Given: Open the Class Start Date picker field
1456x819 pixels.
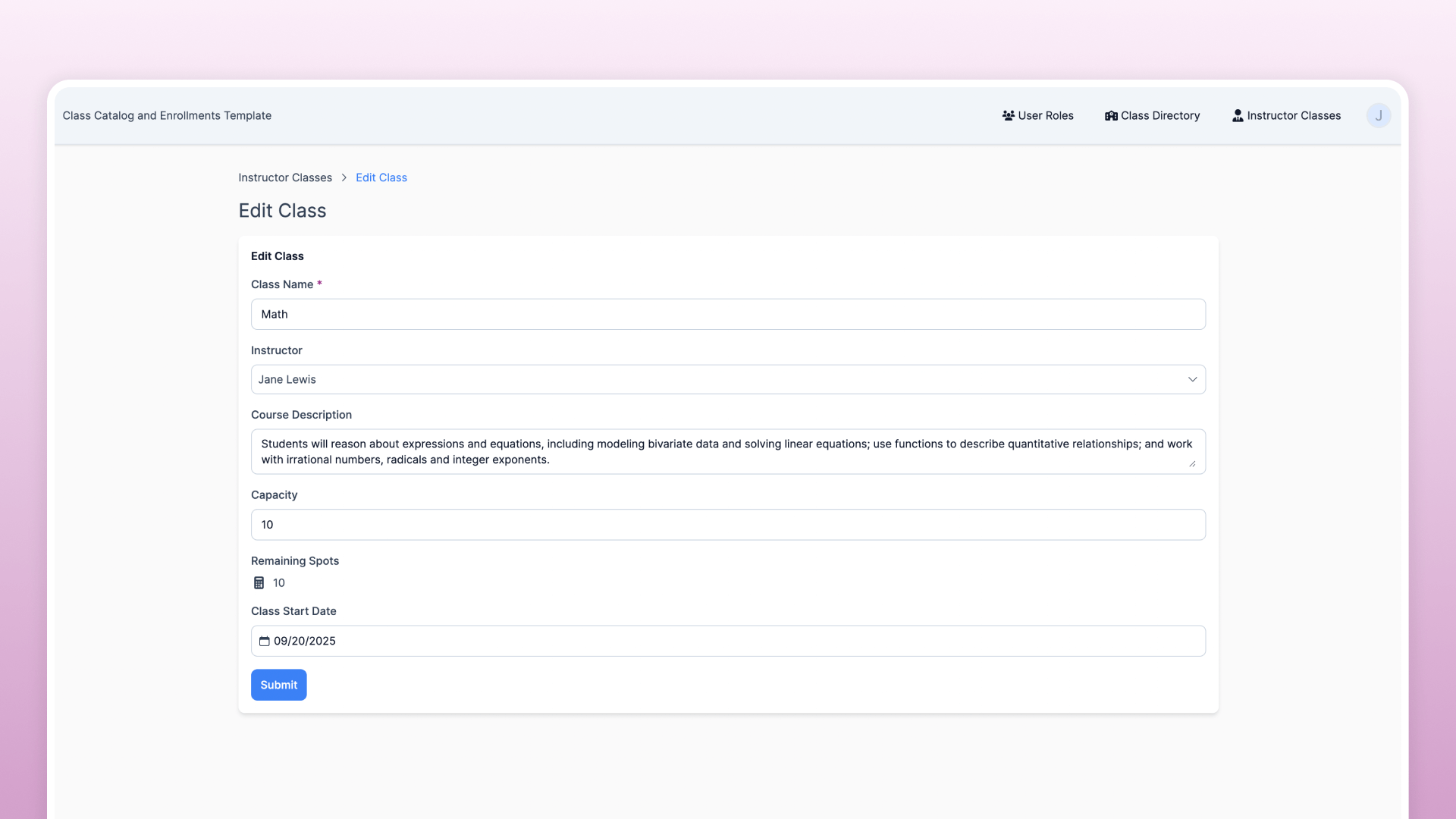Looking at the screenshot, I should [x=728, y=641].
